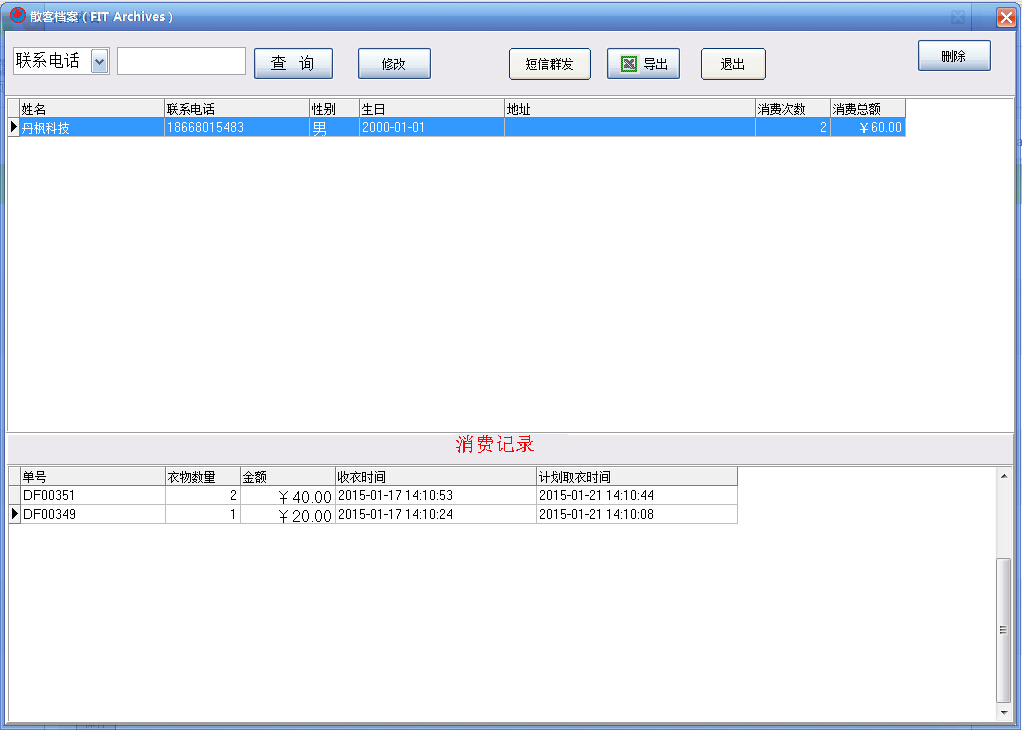This screenshot has height=730, width=1022.
Task: Click the 退出 button
Action: [x=733, y=64]
